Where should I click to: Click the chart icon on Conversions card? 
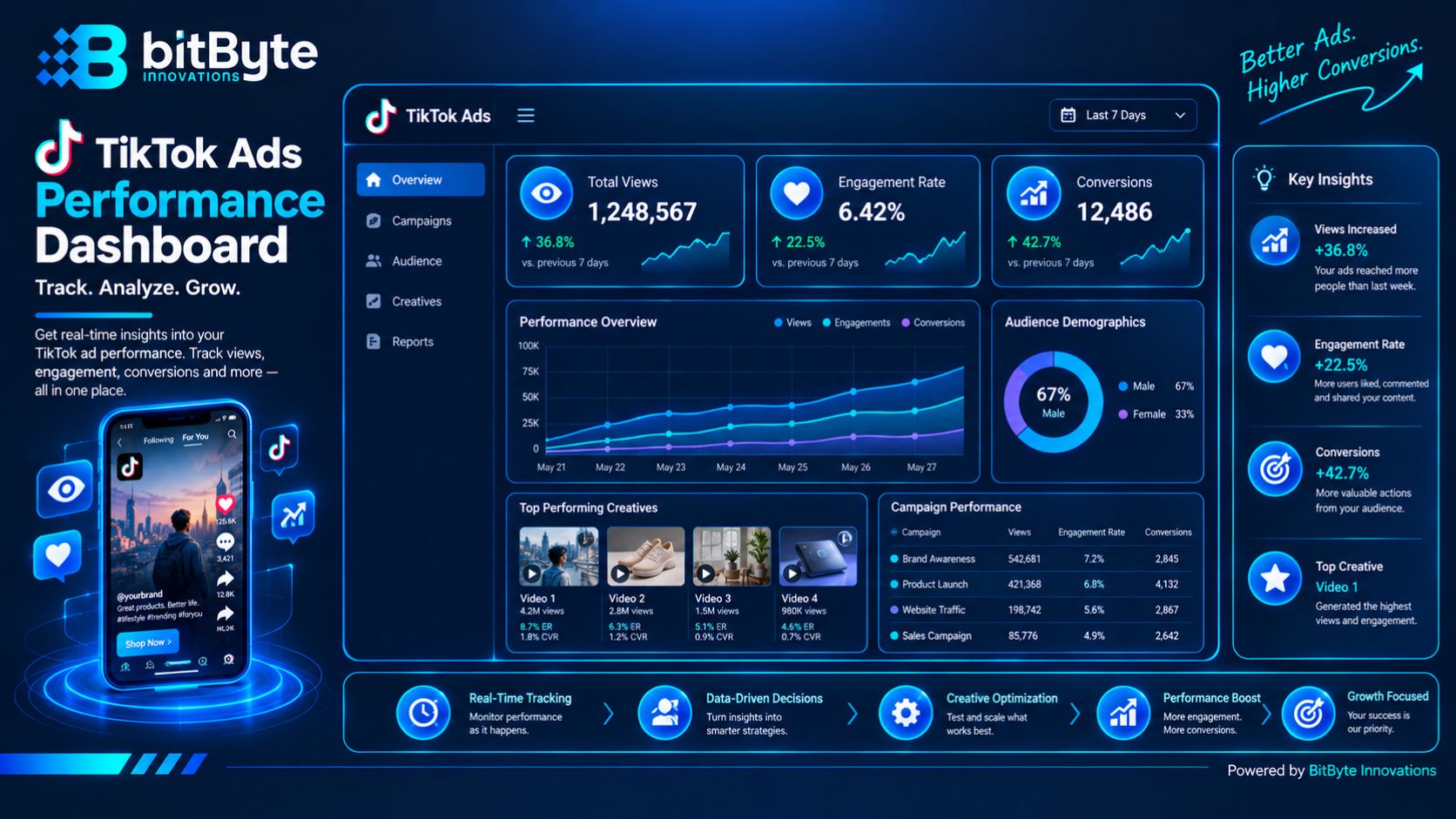point(1034,193)
